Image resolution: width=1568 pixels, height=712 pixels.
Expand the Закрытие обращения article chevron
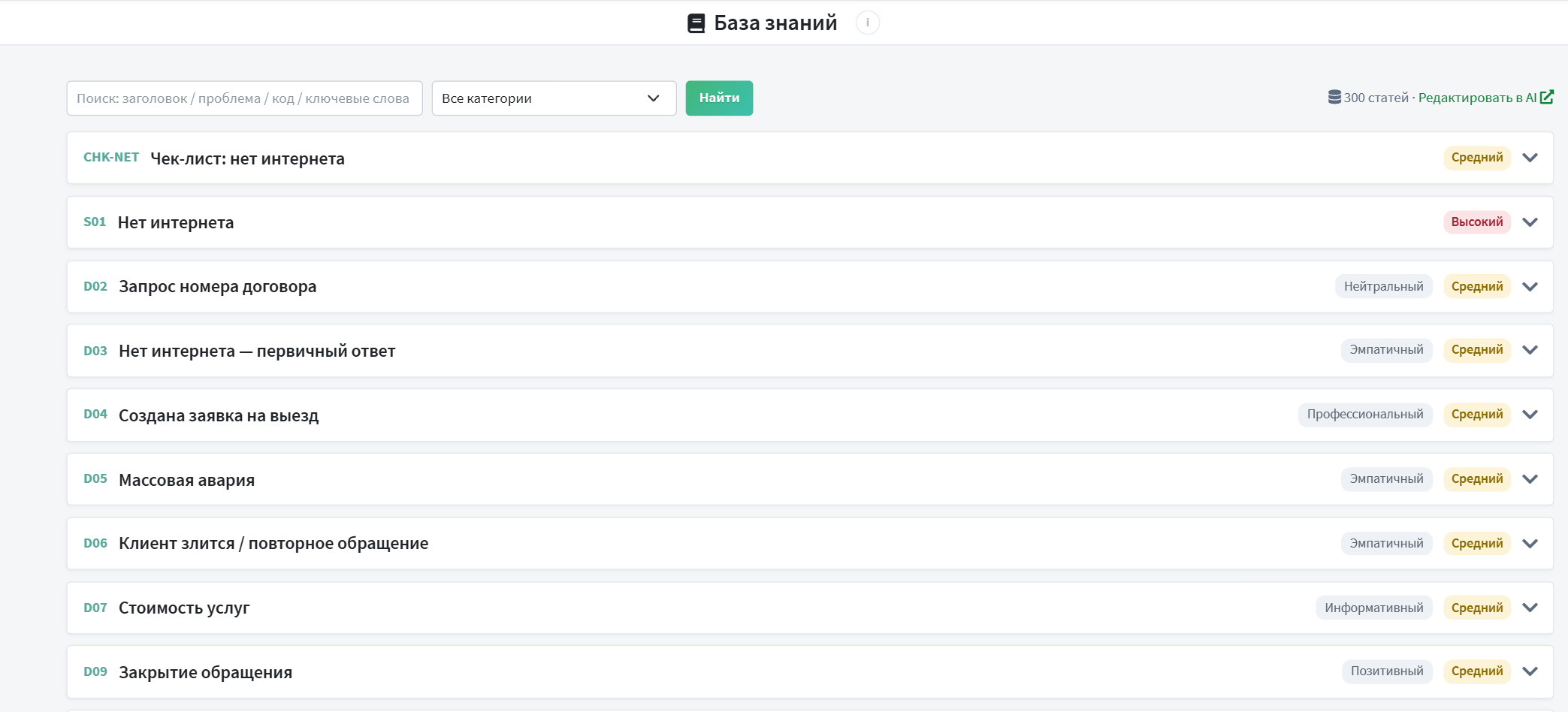[x=1530, y=671]
